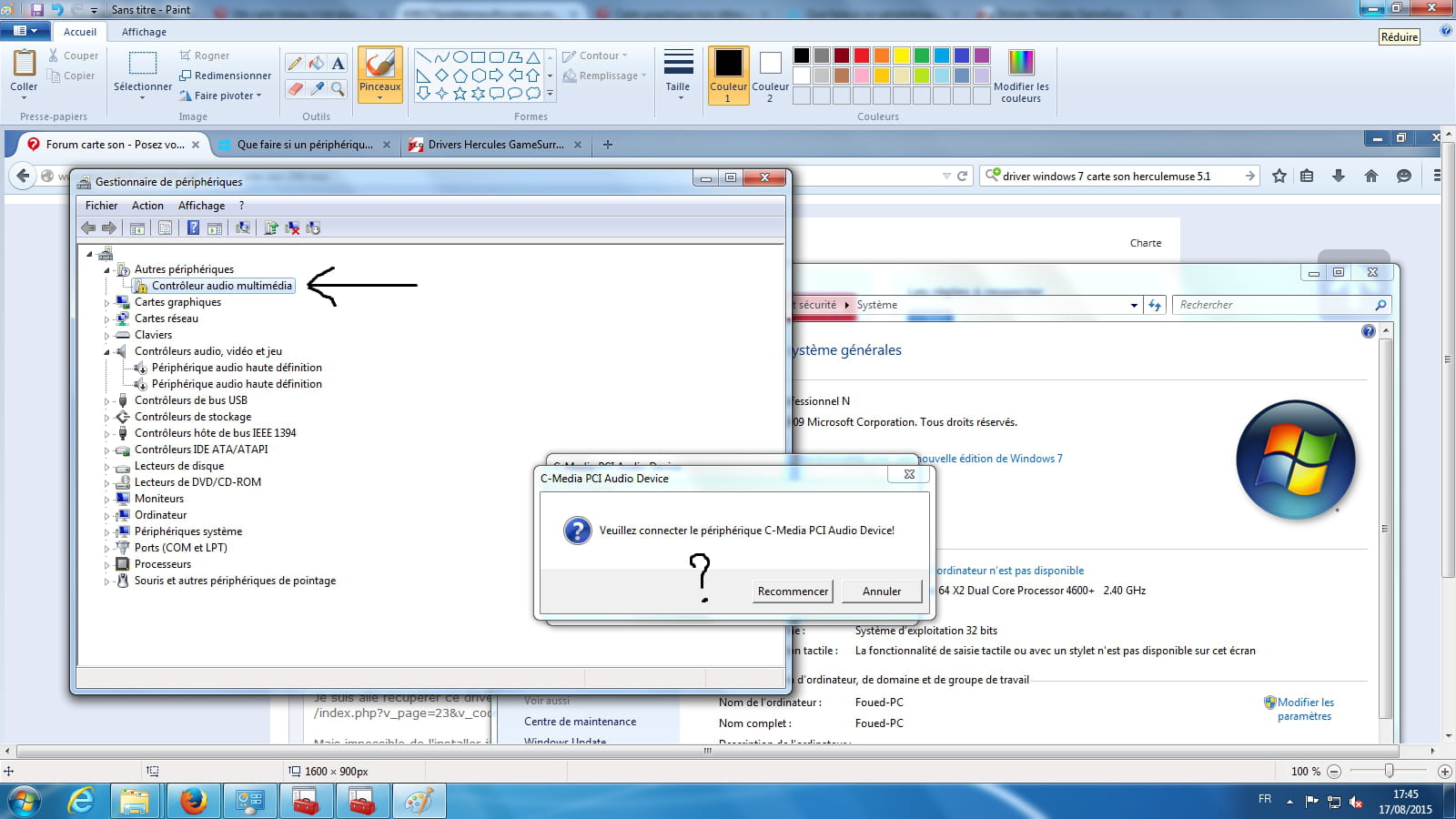Select first Périphérique audio haute définition
Image resolution: width=1456 pixels, height=819 pixels.
point(237,368)
